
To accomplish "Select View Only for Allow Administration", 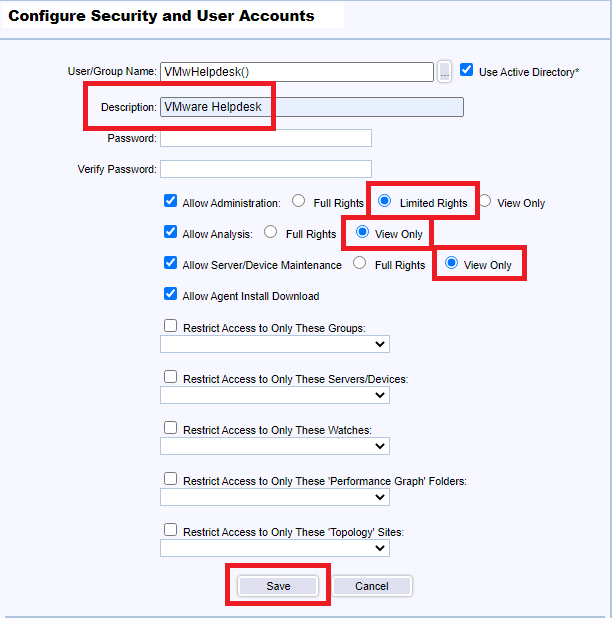I will click(x=485, y=201).
